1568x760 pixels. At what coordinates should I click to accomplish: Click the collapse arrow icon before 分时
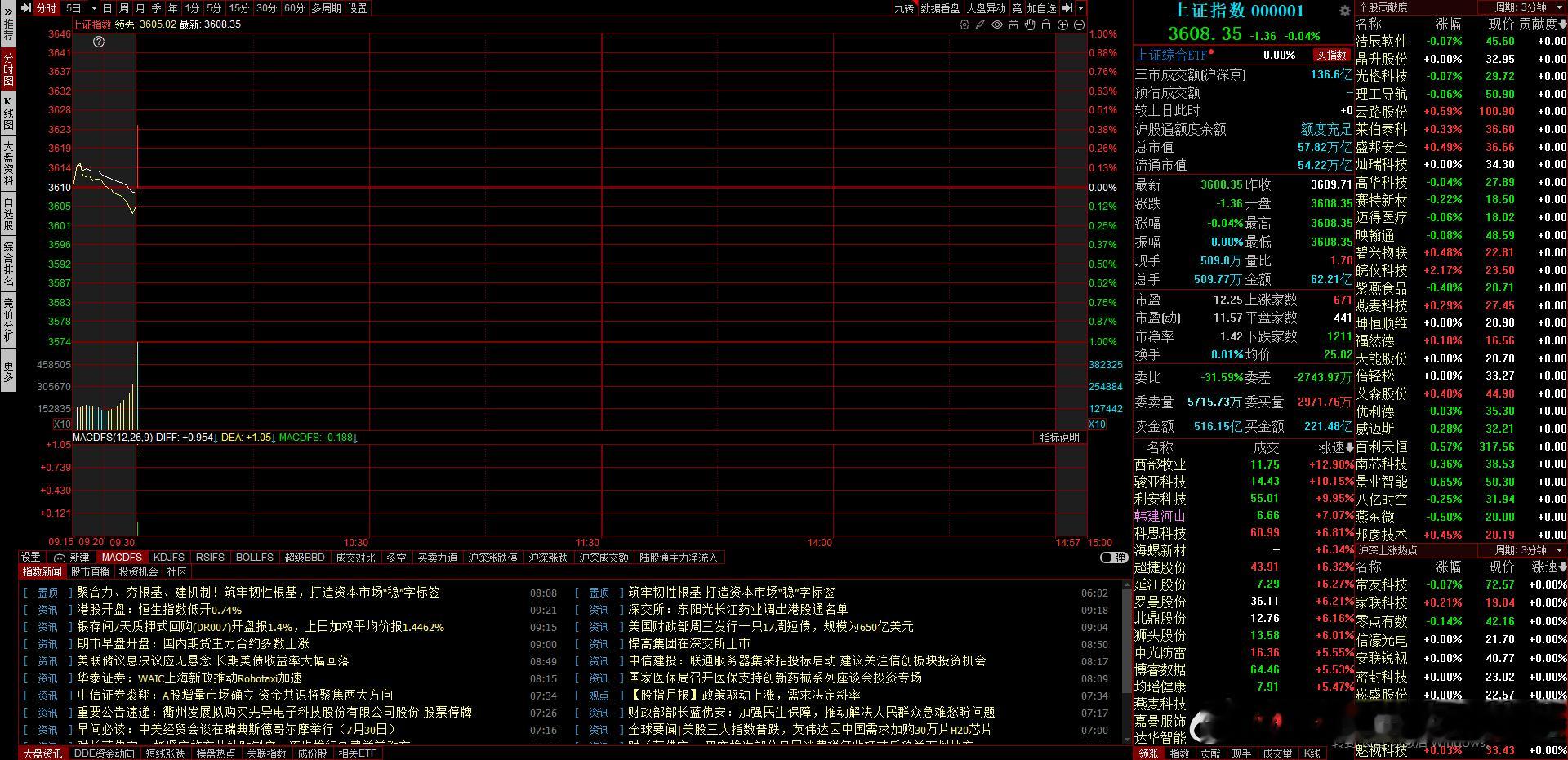pos(26,8)
